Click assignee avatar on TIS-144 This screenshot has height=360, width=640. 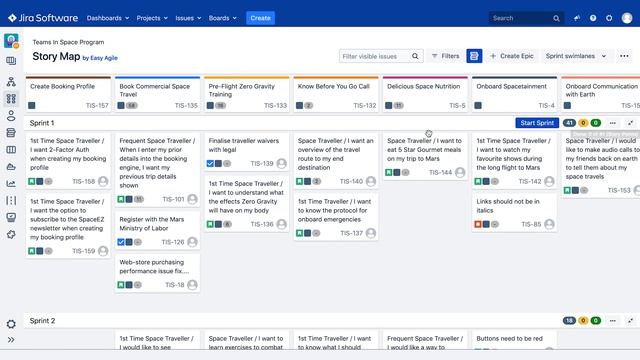click(x=460, y=172)
